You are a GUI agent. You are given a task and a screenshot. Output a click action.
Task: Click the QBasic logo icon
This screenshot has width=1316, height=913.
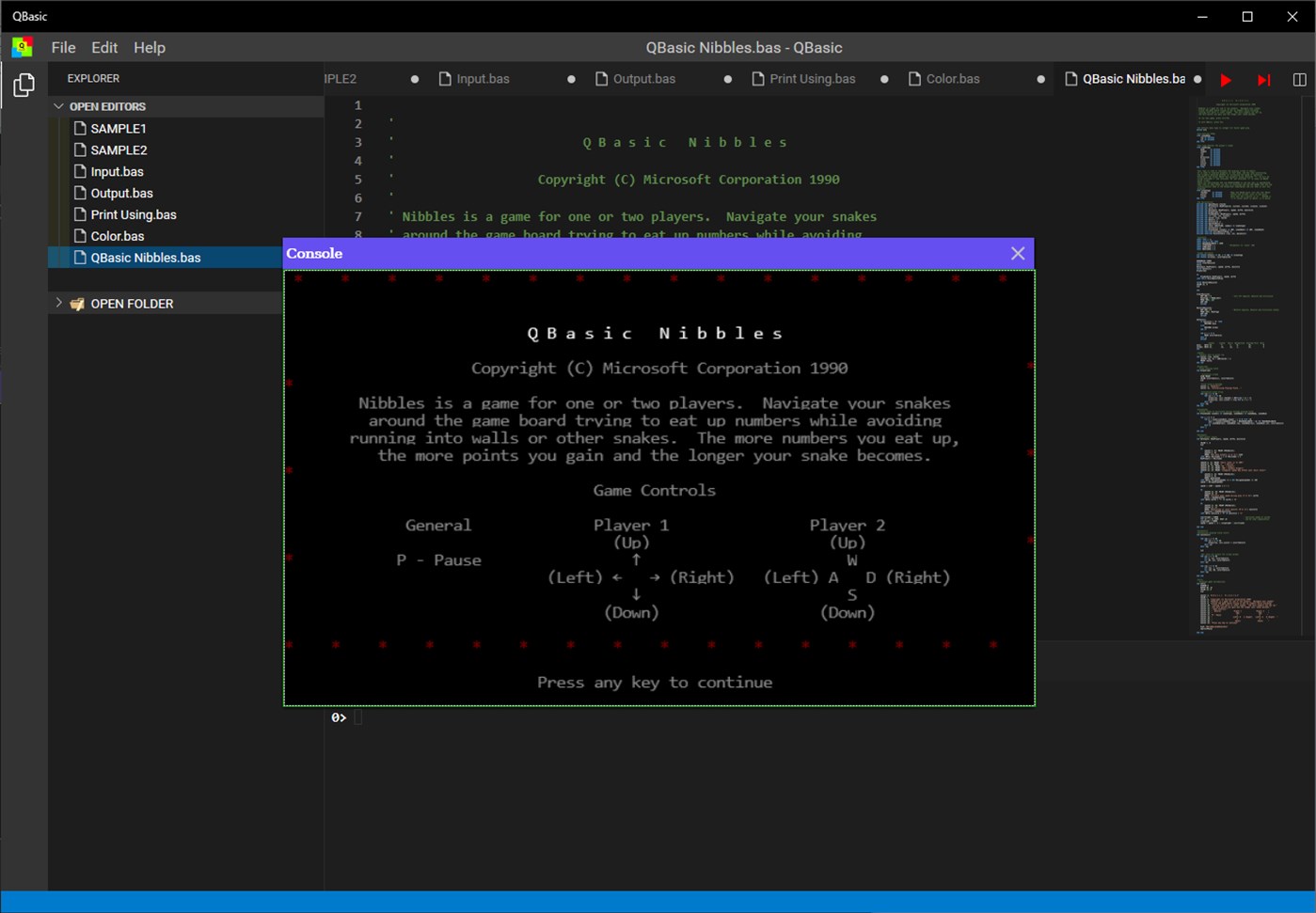[x=23, y=47]
